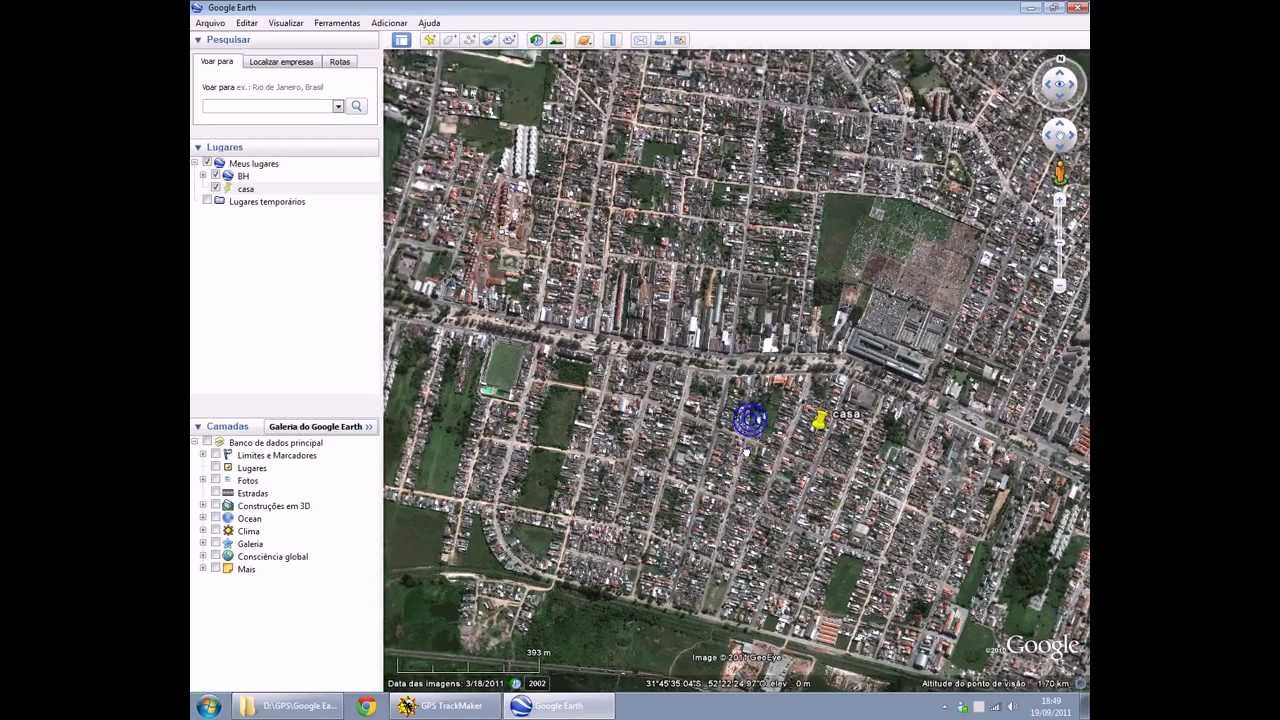
Task: Click the Windows Start button
Action: [x=208, y=706]
